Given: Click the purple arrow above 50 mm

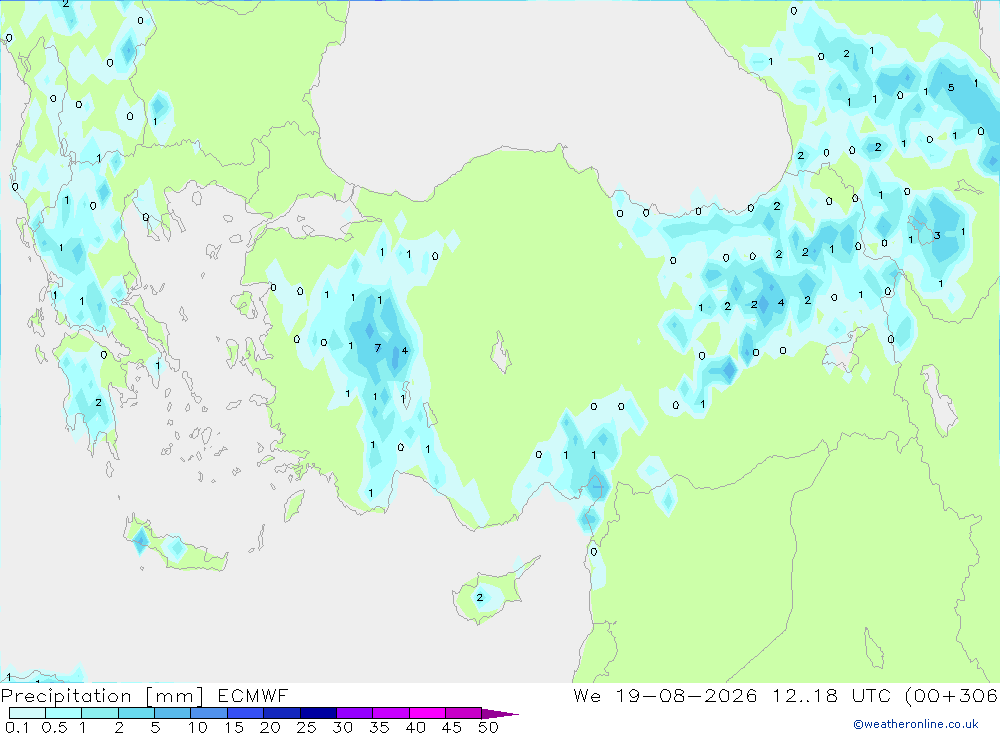Looking at the screenshot, I should [499, 714].
